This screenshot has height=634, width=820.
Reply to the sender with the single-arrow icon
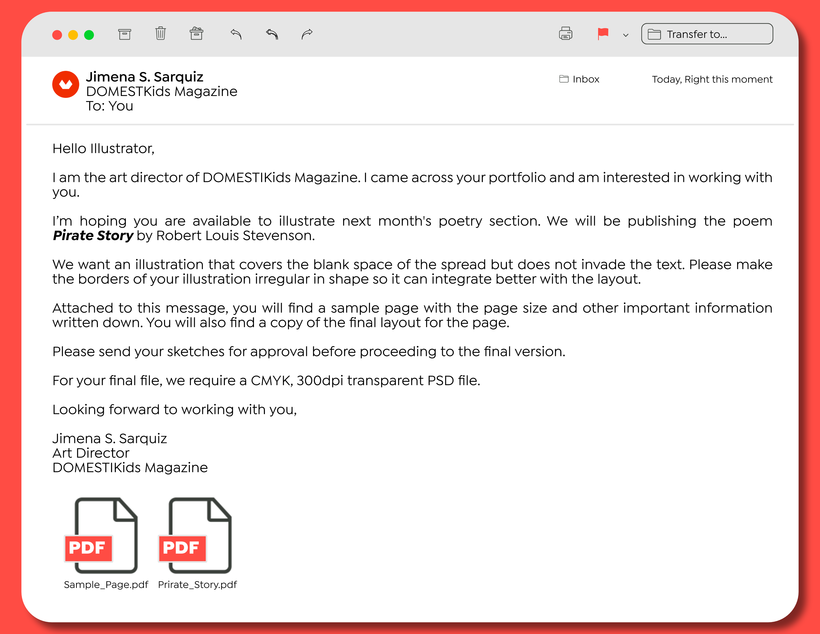[236, 34]
